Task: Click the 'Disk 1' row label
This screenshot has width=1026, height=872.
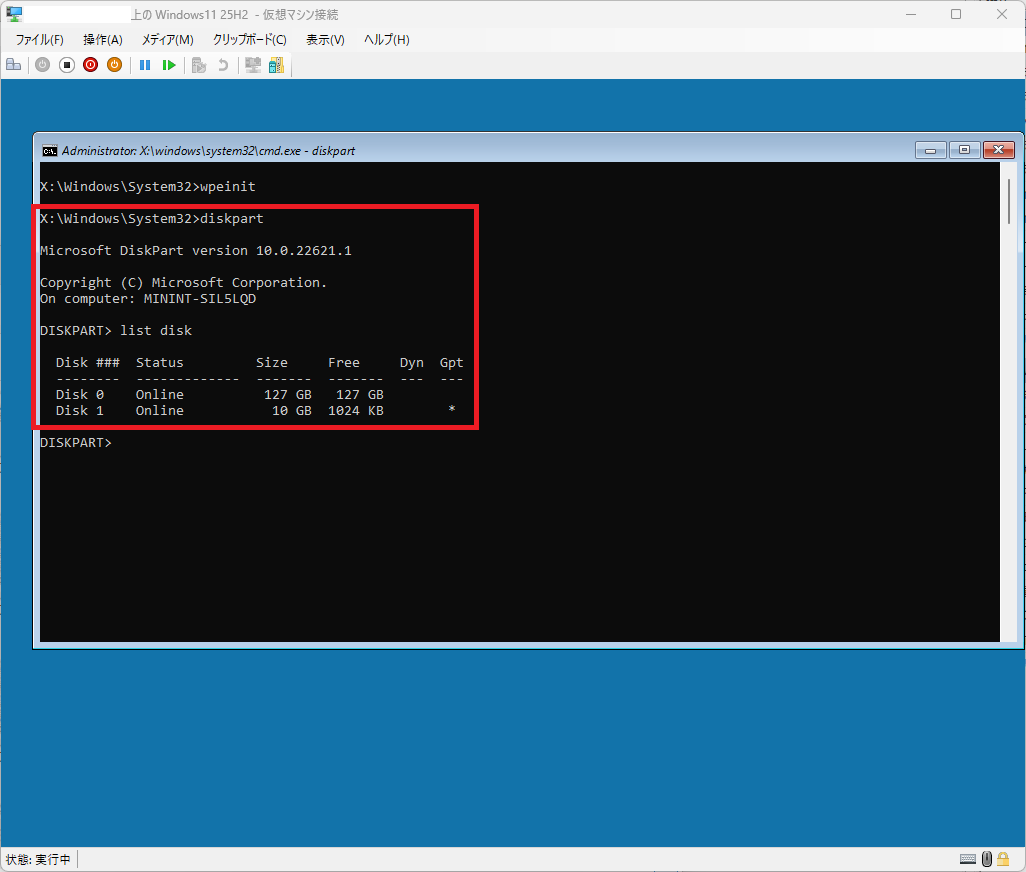Action: click(x=80, y=411)
